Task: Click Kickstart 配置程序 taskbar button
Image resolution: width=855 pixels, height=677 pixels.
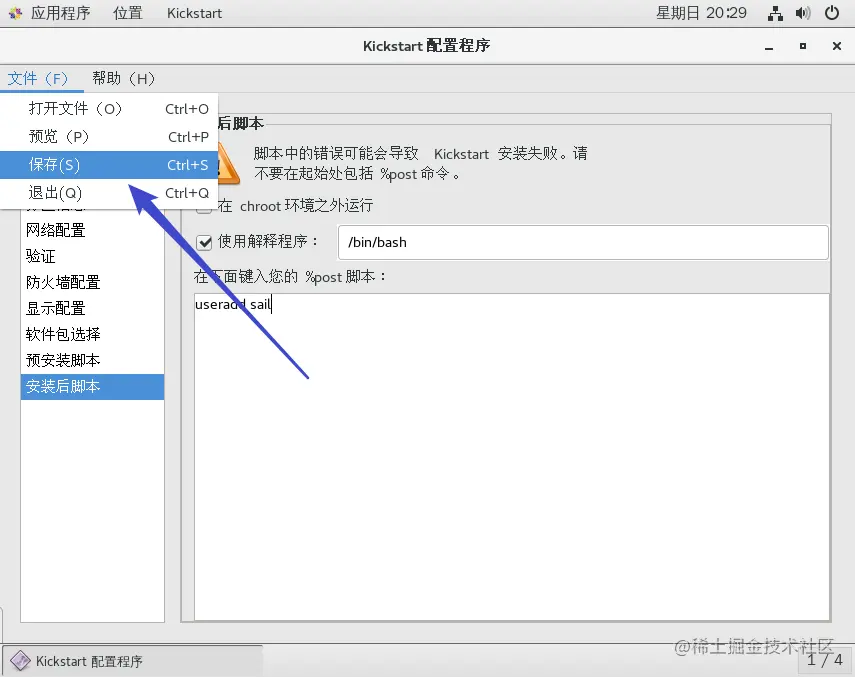Action: [133, 661]
